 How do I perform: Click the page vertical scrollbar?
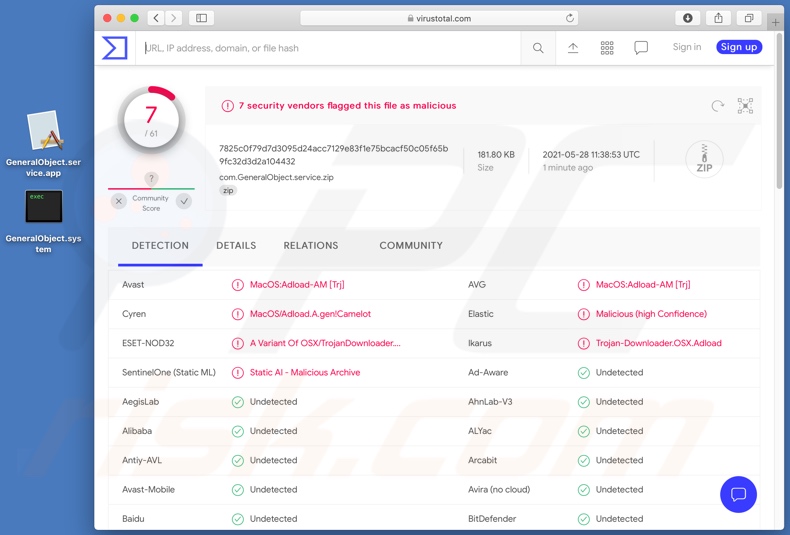coord(780,111)
